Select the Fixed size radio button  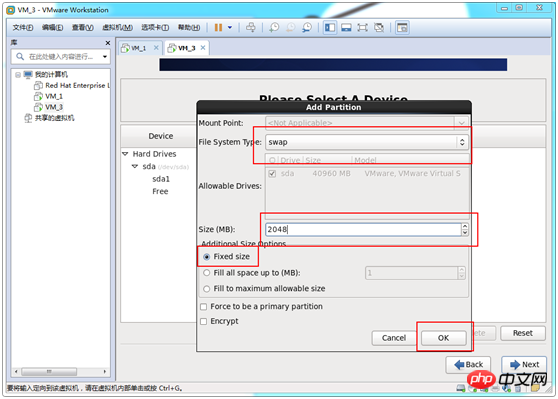point(206,257)
